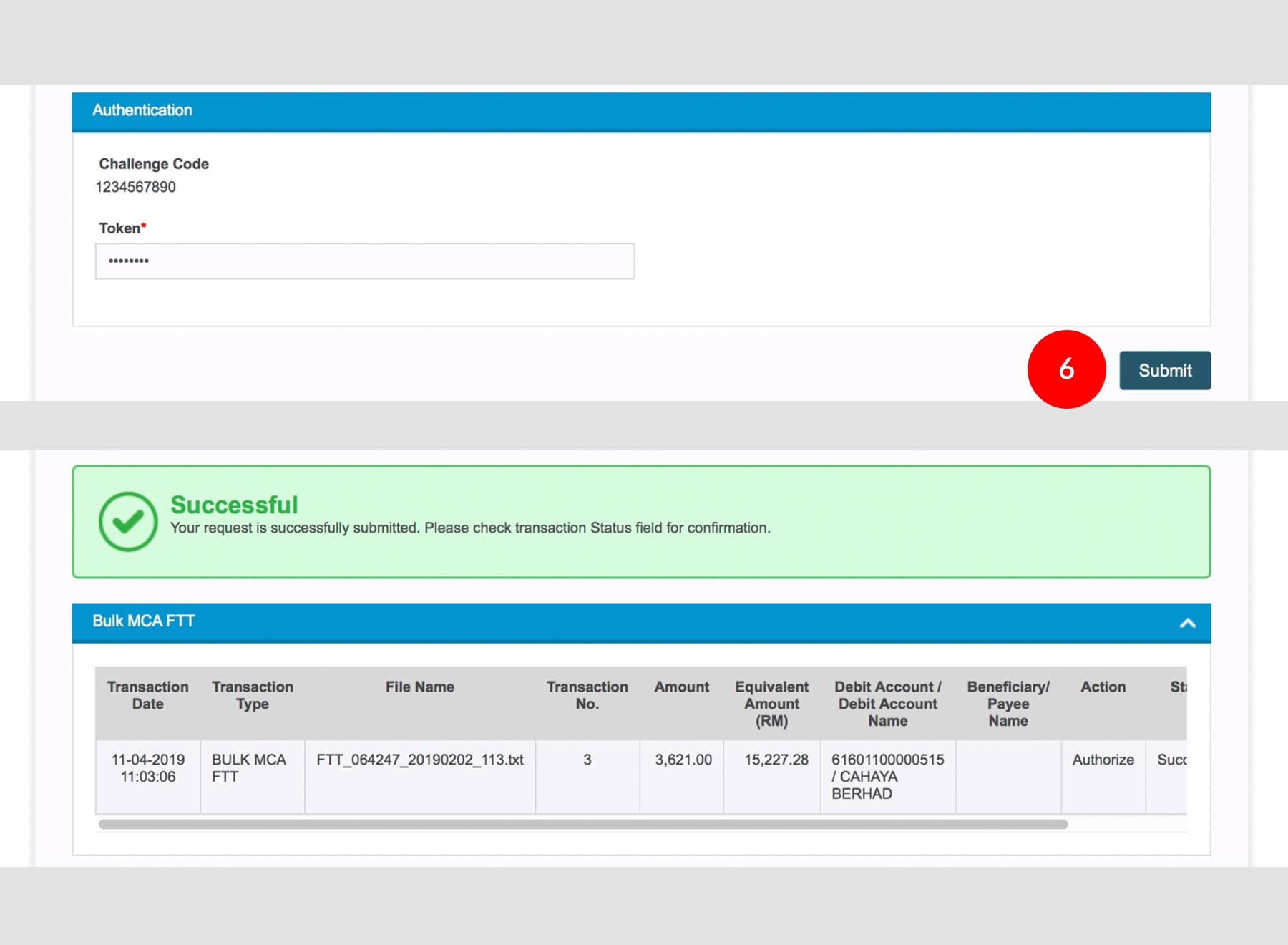
Task: Click the Authentication section header
Action: click(x=142, y=110)
